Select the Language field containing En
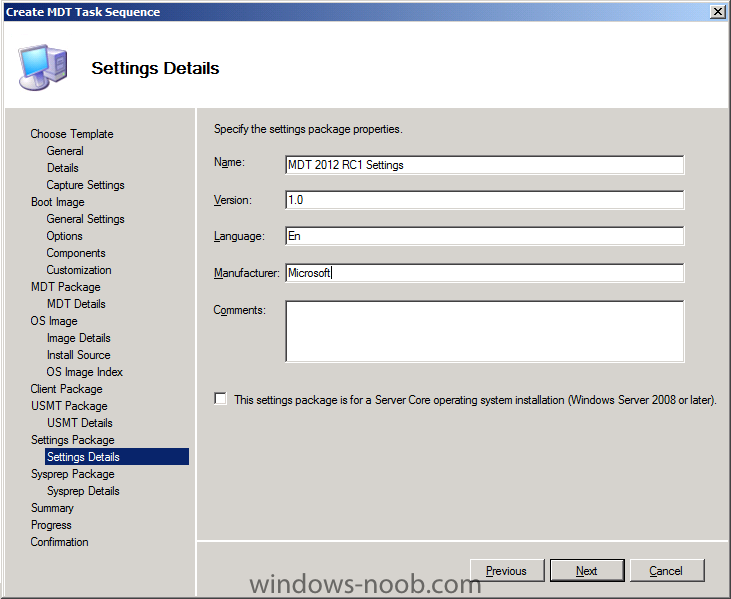731x599 pixels. (x=484, y=236)
